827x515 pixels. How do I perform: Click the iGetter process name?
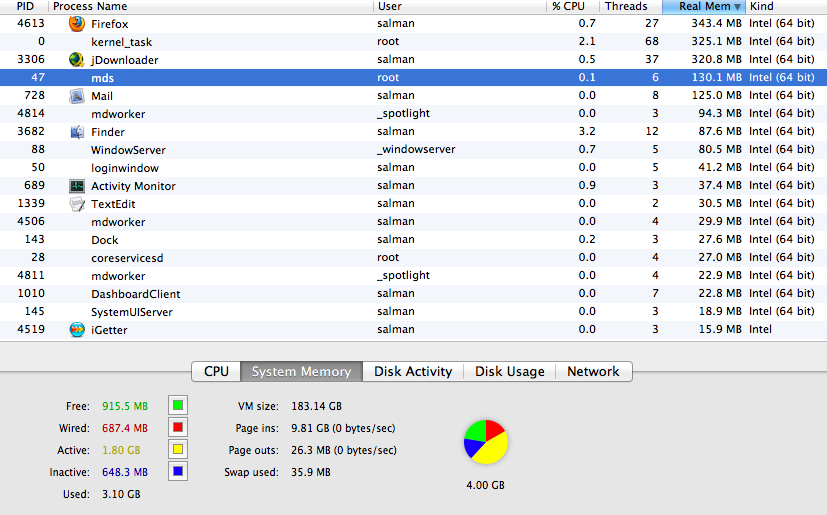[109, 330]
